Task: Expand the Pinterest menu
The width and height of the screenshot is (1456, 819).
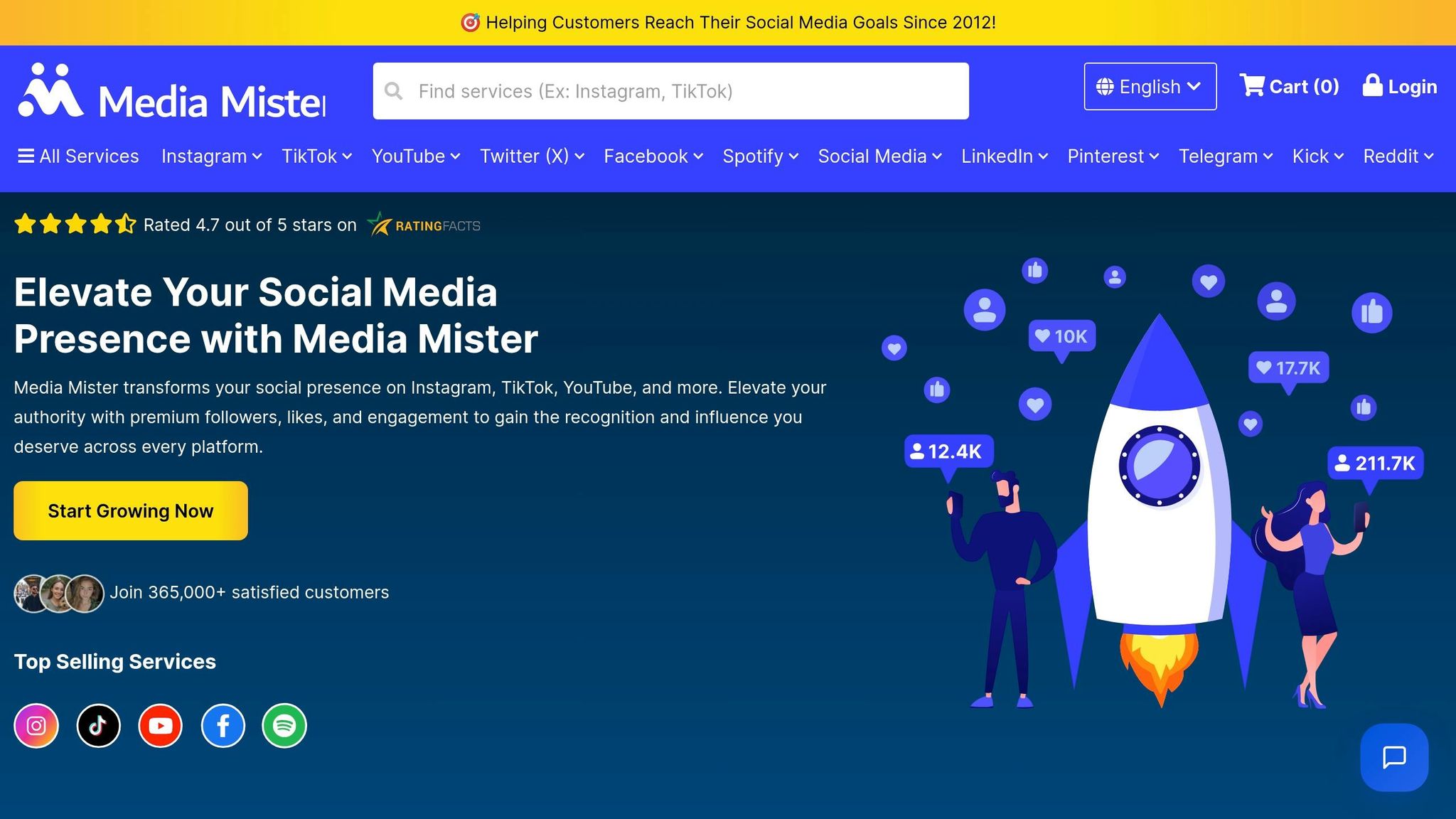Action: 1113,156
